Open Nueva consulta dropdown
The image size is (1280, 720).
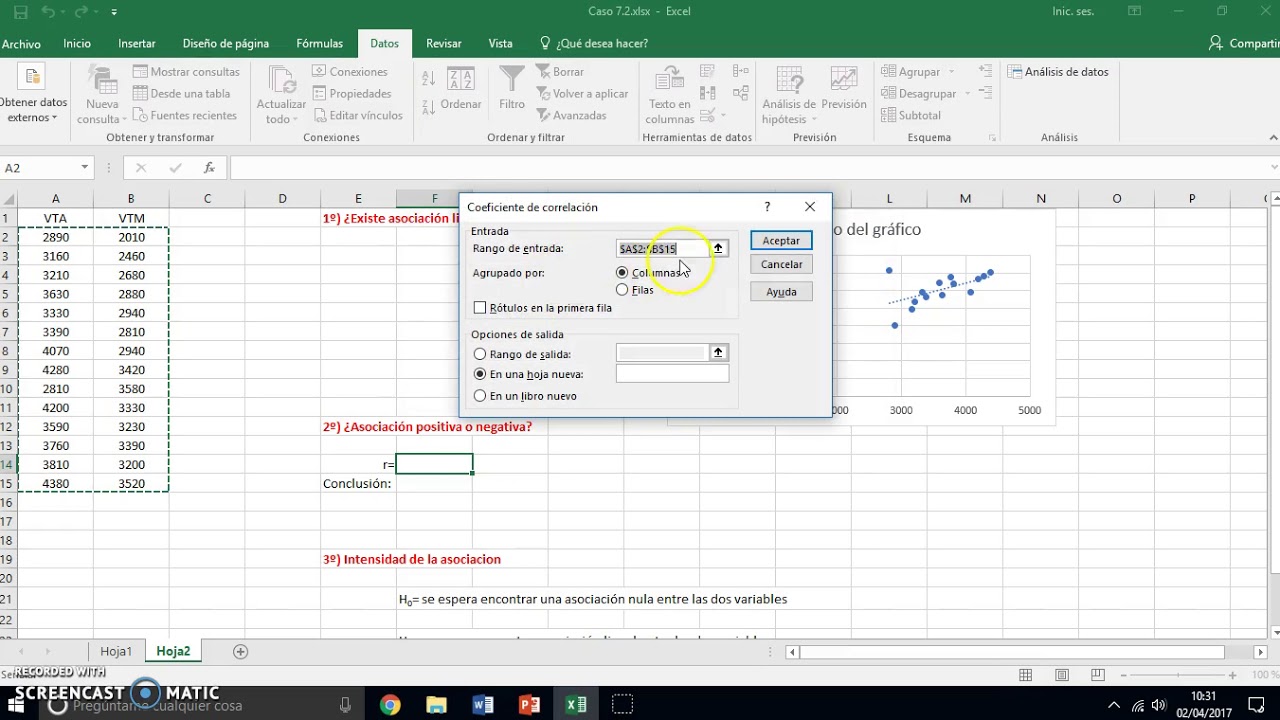pyautogui.click(x=102, y=96)
